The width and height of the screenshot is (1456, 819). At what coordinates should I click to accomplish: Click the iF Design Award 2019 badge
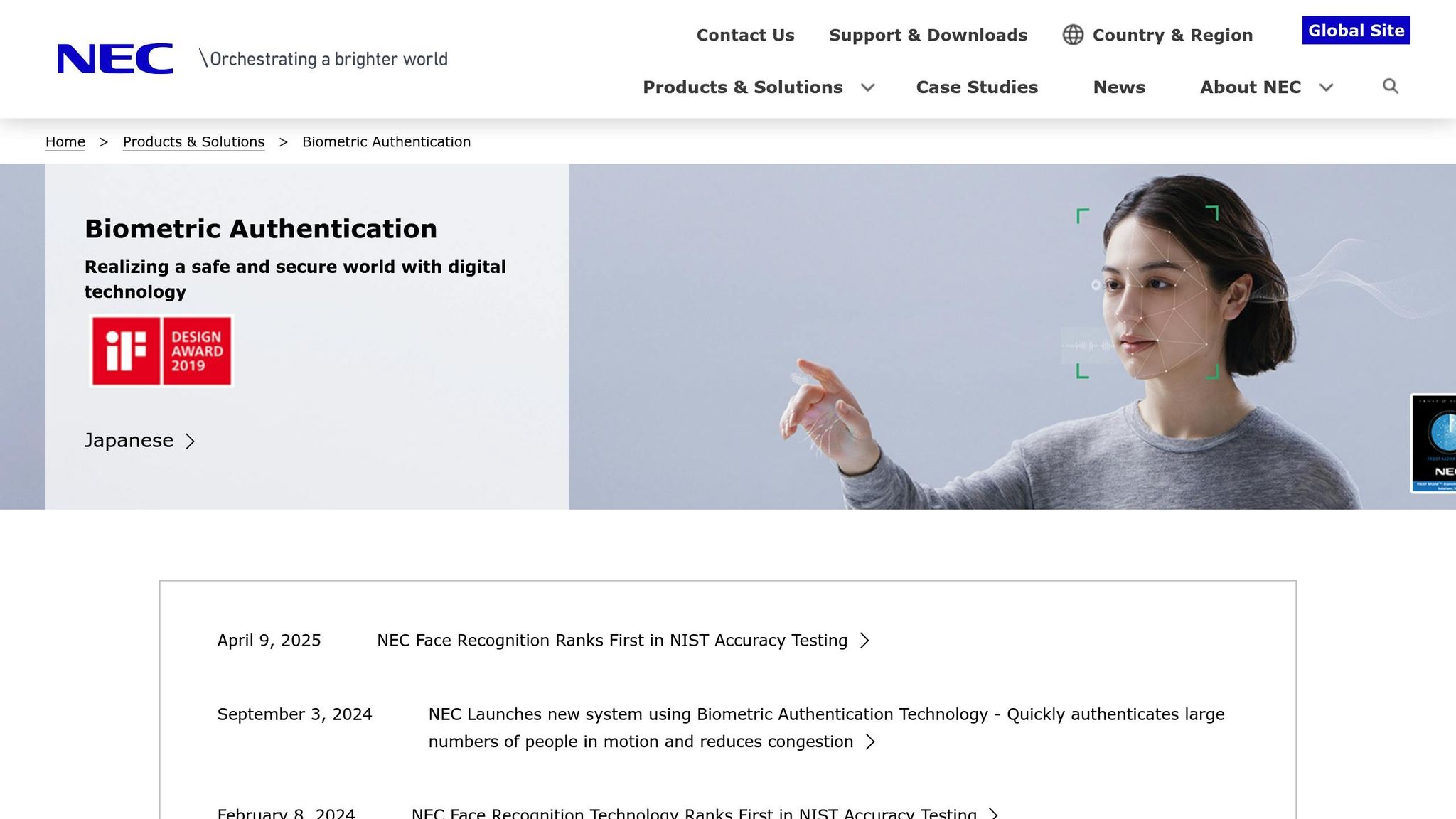click(161, 351)
